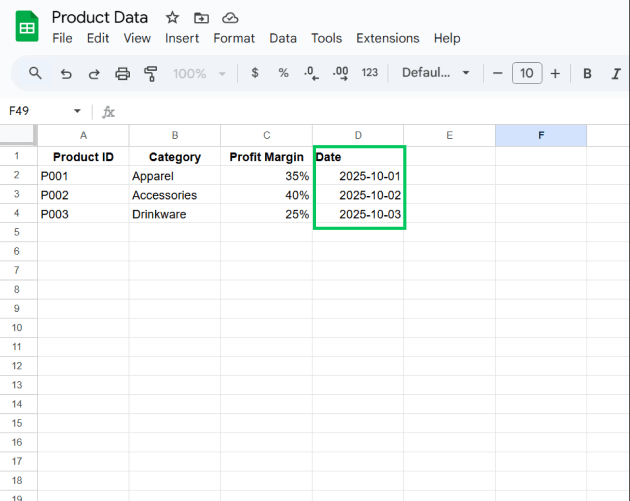
Task: Check the cloud save status icon
Action: [230, 18]
